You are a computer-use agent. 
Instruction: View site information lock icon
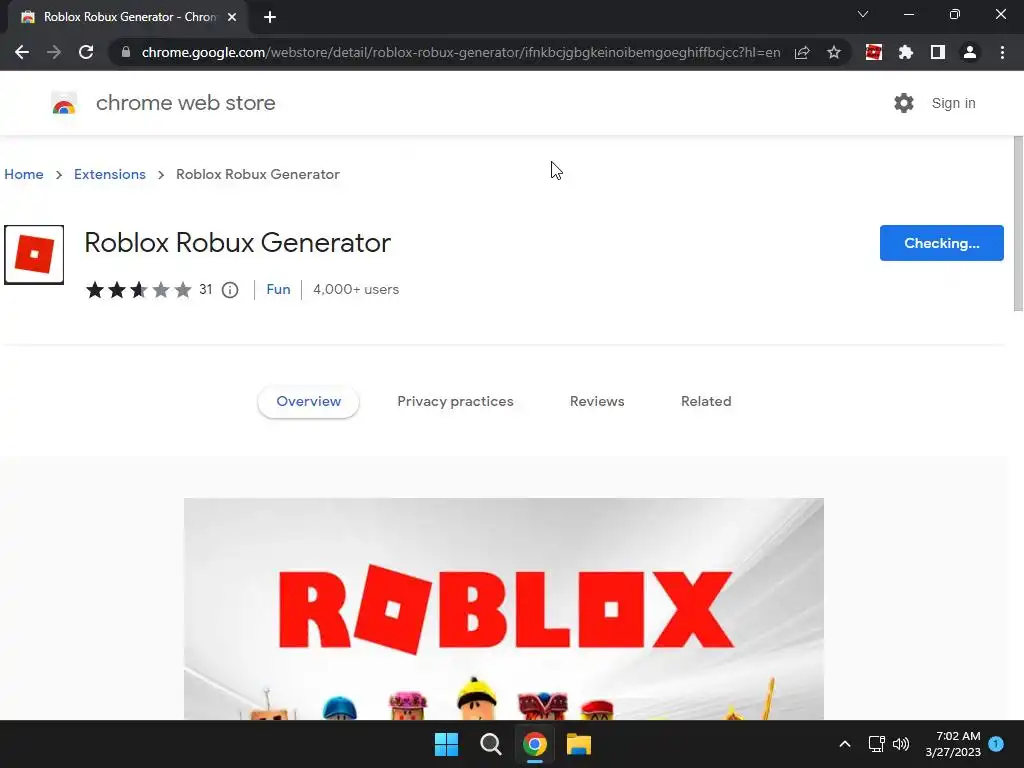click(x=126, y=52)
